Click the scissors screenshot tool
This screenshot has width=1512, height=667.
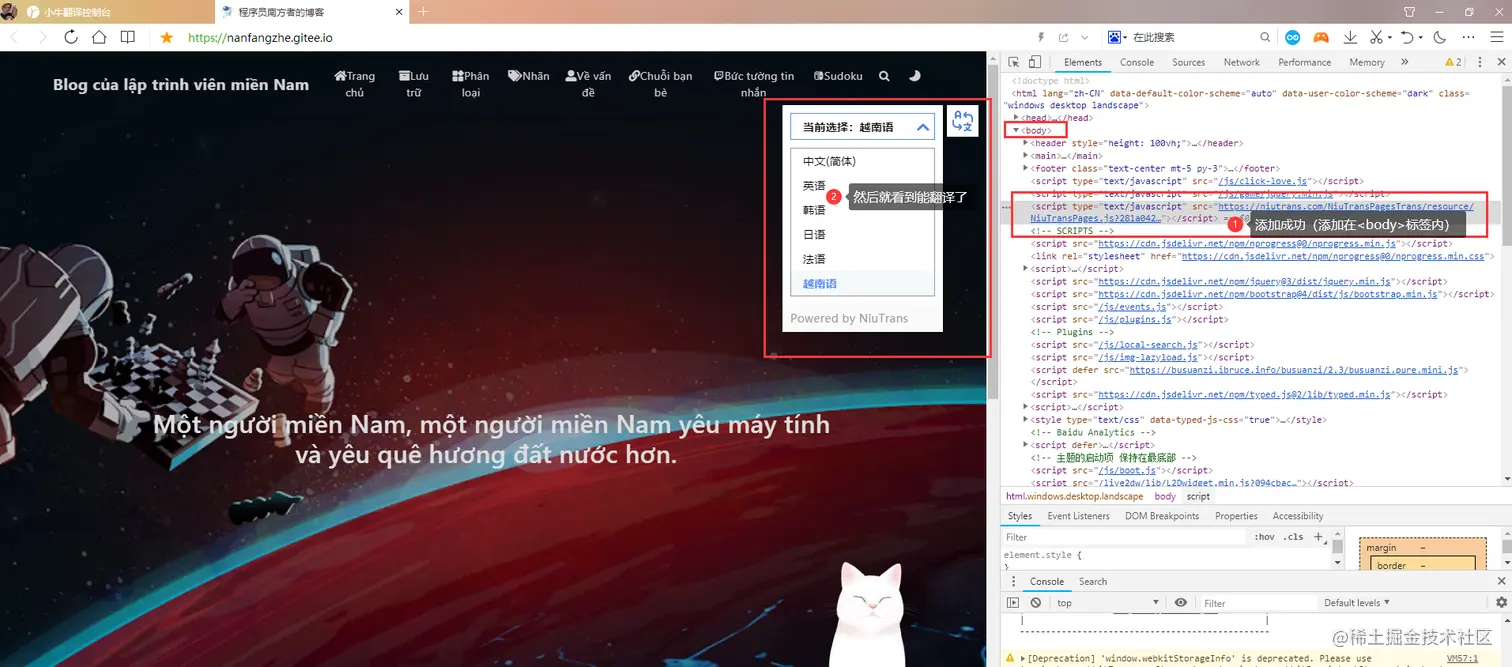coord(1376,37)
